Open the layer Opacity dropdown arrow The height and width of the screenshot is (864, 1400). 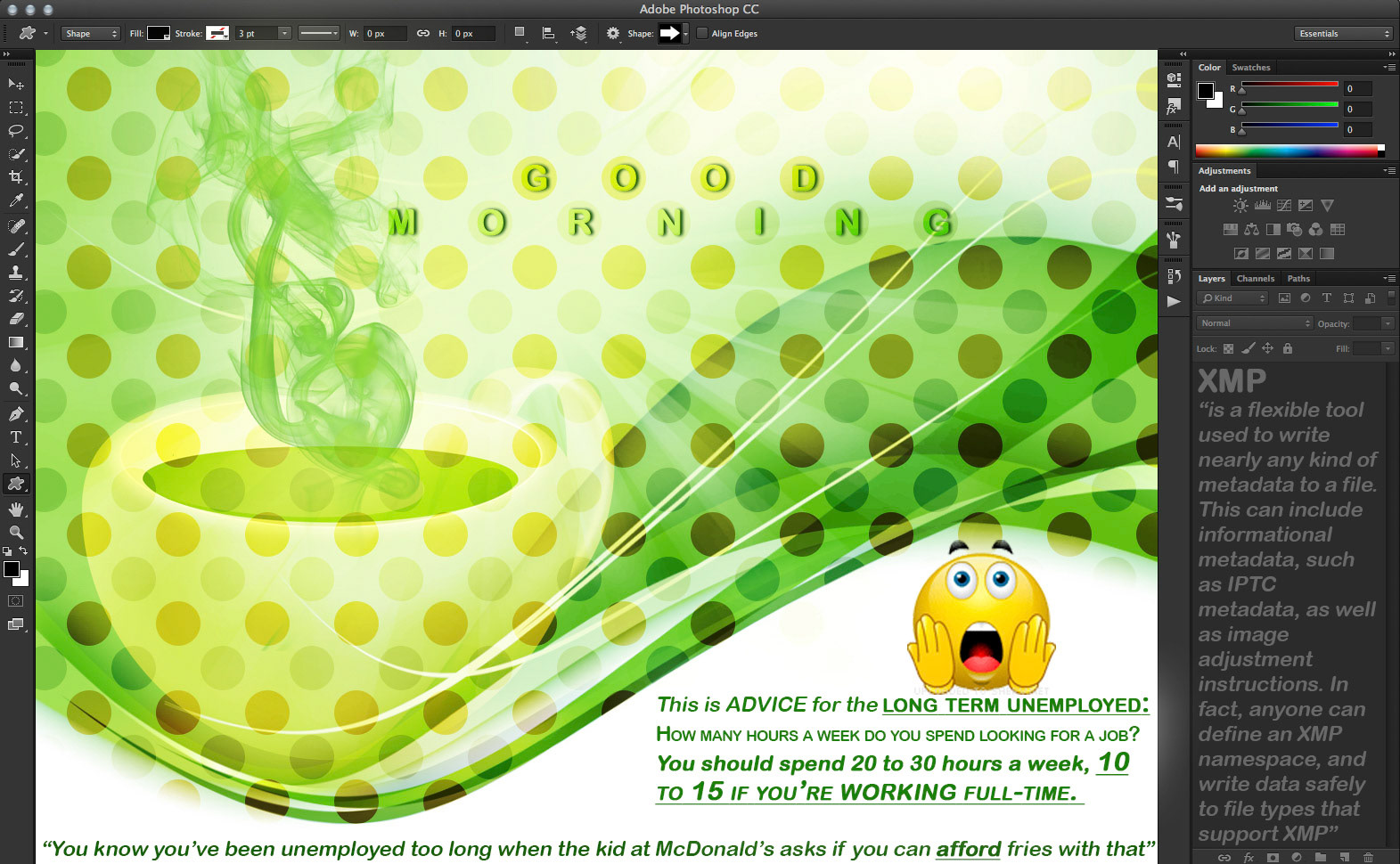(1388, 323)
